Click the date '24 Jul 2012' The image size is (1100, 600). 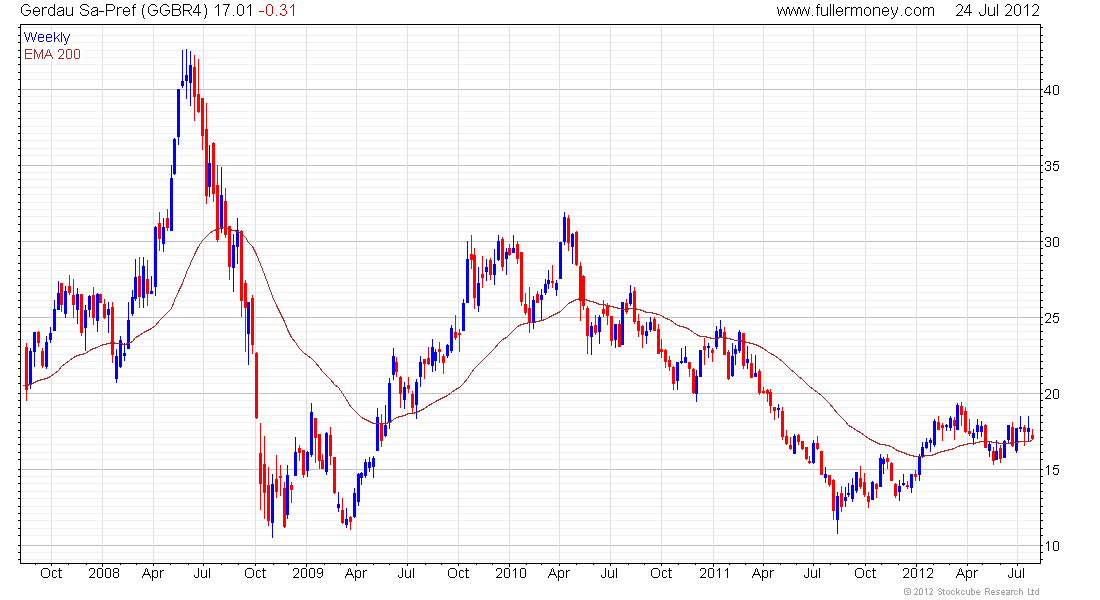tap(997, 11)
